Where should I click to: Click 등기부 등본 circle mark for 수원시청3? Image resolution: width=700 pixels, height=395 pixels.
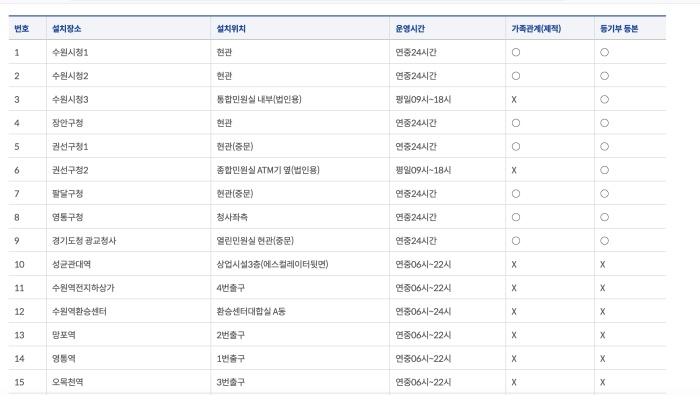pyautogui.click(x=604, y=100)
